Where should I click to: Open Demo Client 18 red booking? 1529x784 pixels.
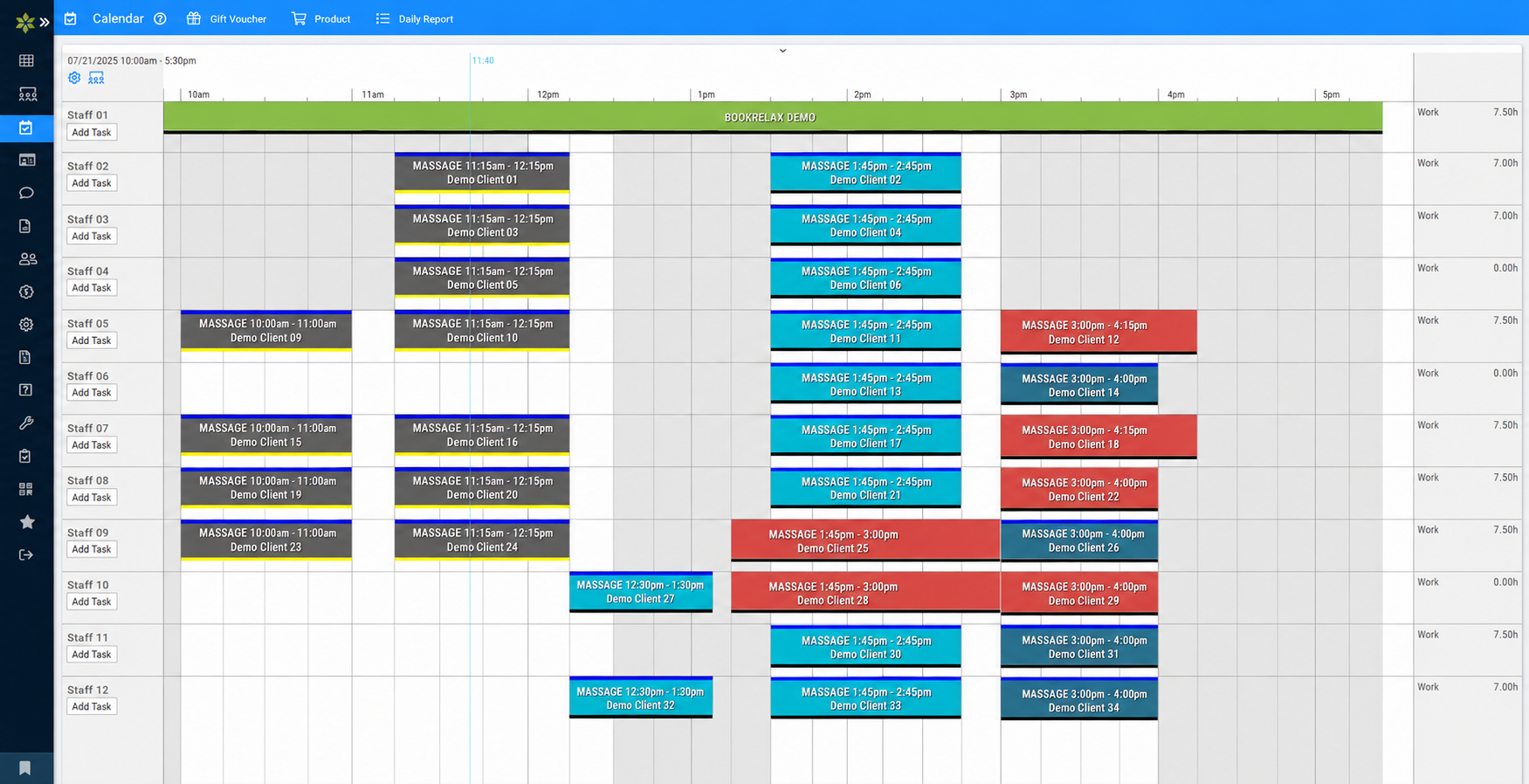[1099, 437]
